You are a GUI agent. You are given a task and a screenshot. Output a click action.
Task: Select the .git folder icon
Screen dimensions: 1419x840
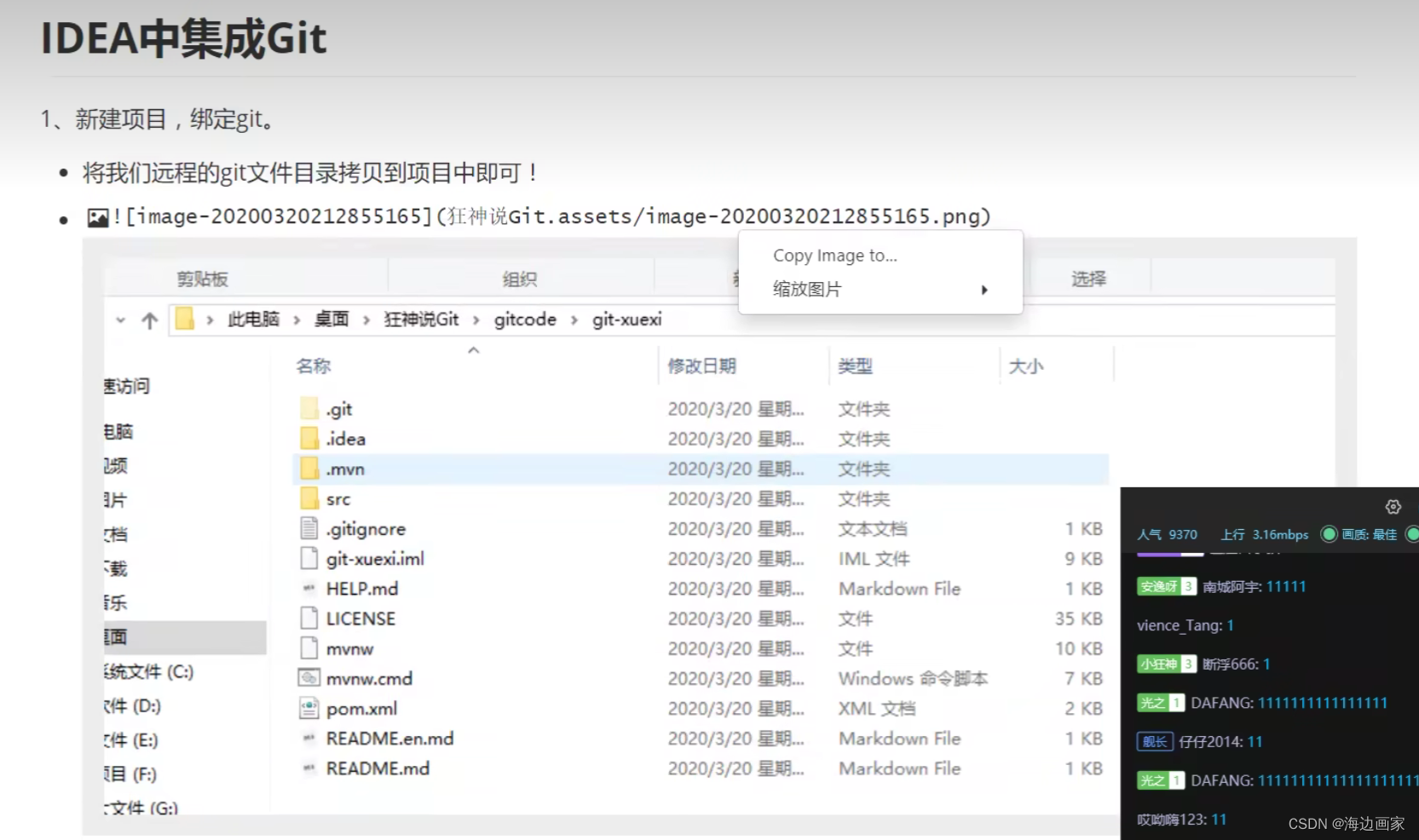tap(309, 409)
